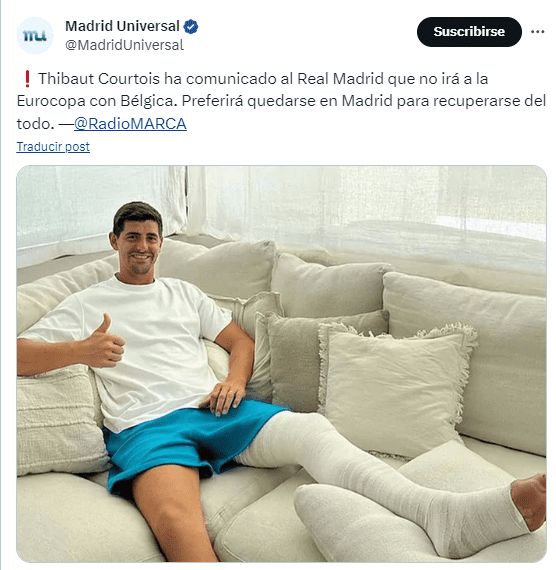Click the fringed cushion in the photo
The height and width of the screenshot is (570, 556).
pyautogui.click(x=395, y=385)
